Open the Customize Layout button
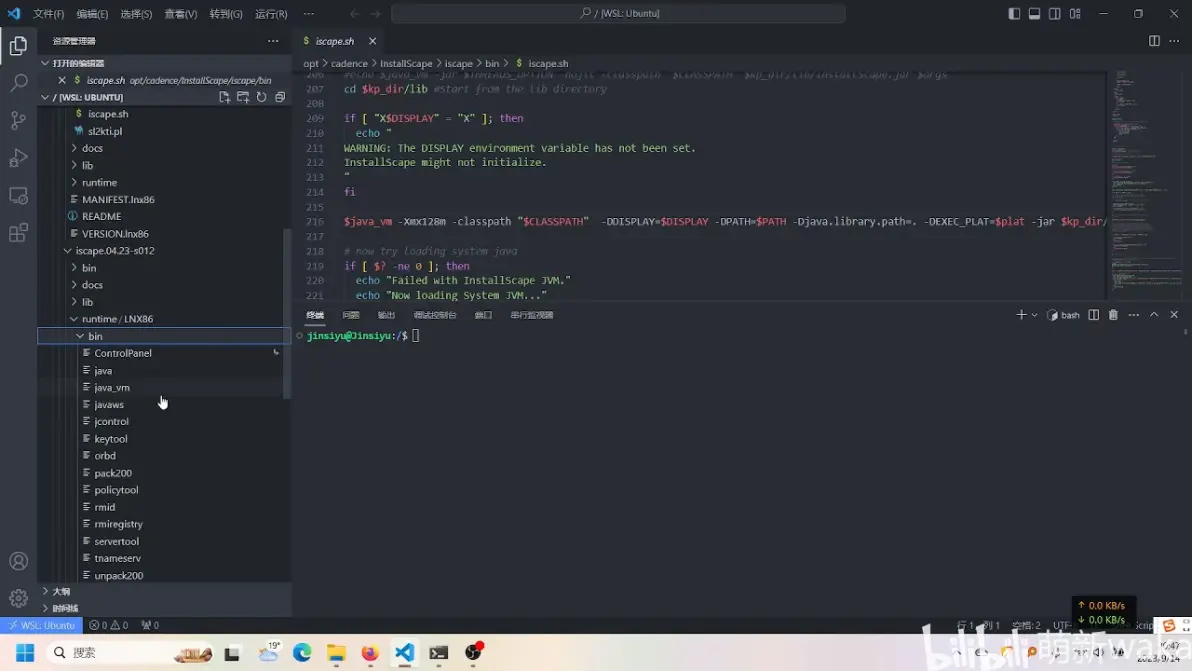The height and width of the screenshot is (671, 1192). pos(1075,14)
